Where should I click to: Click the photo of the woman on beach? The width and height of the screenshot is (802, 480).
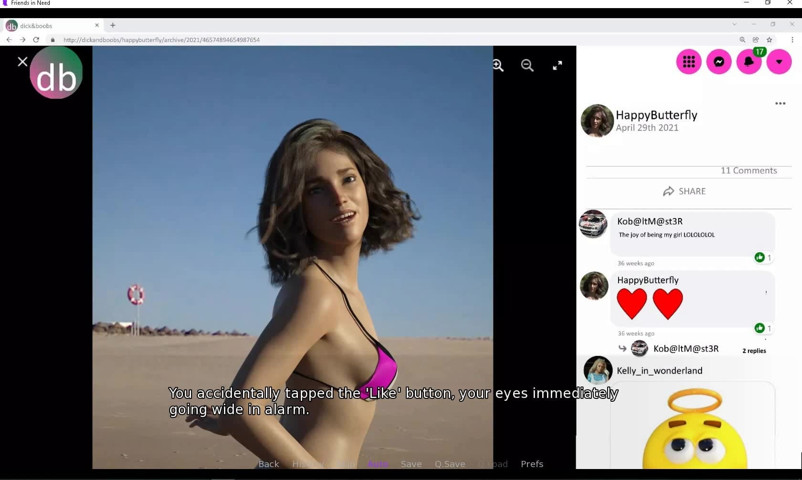[x=293, y=257]
